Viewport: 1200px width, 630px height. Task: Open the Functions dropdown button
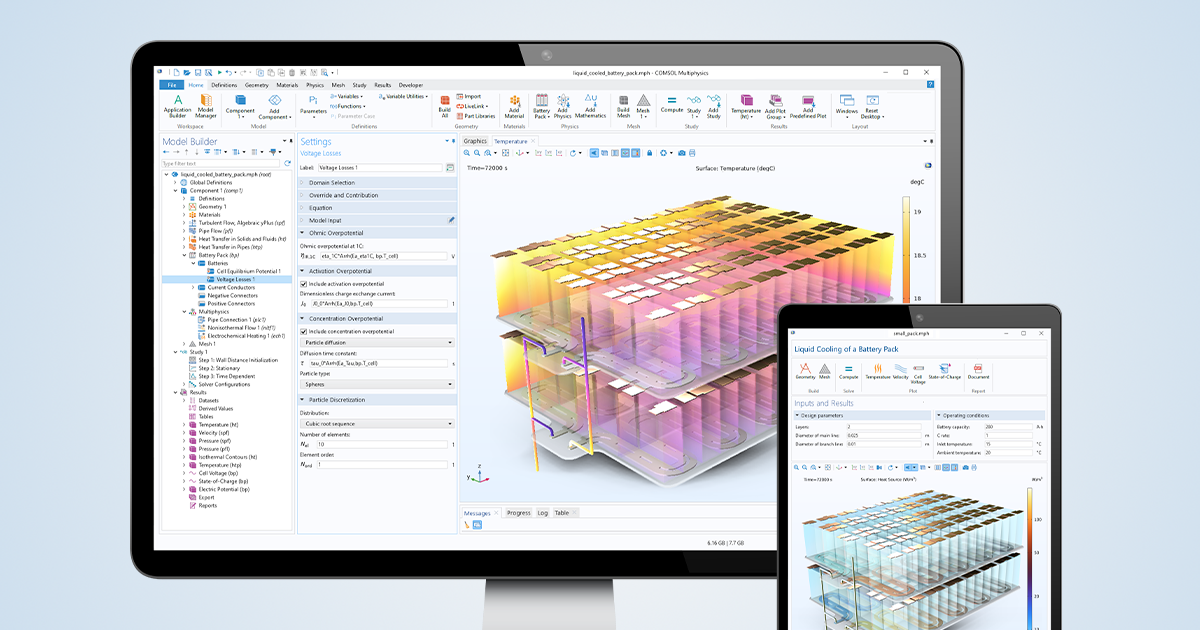point(348,106)
